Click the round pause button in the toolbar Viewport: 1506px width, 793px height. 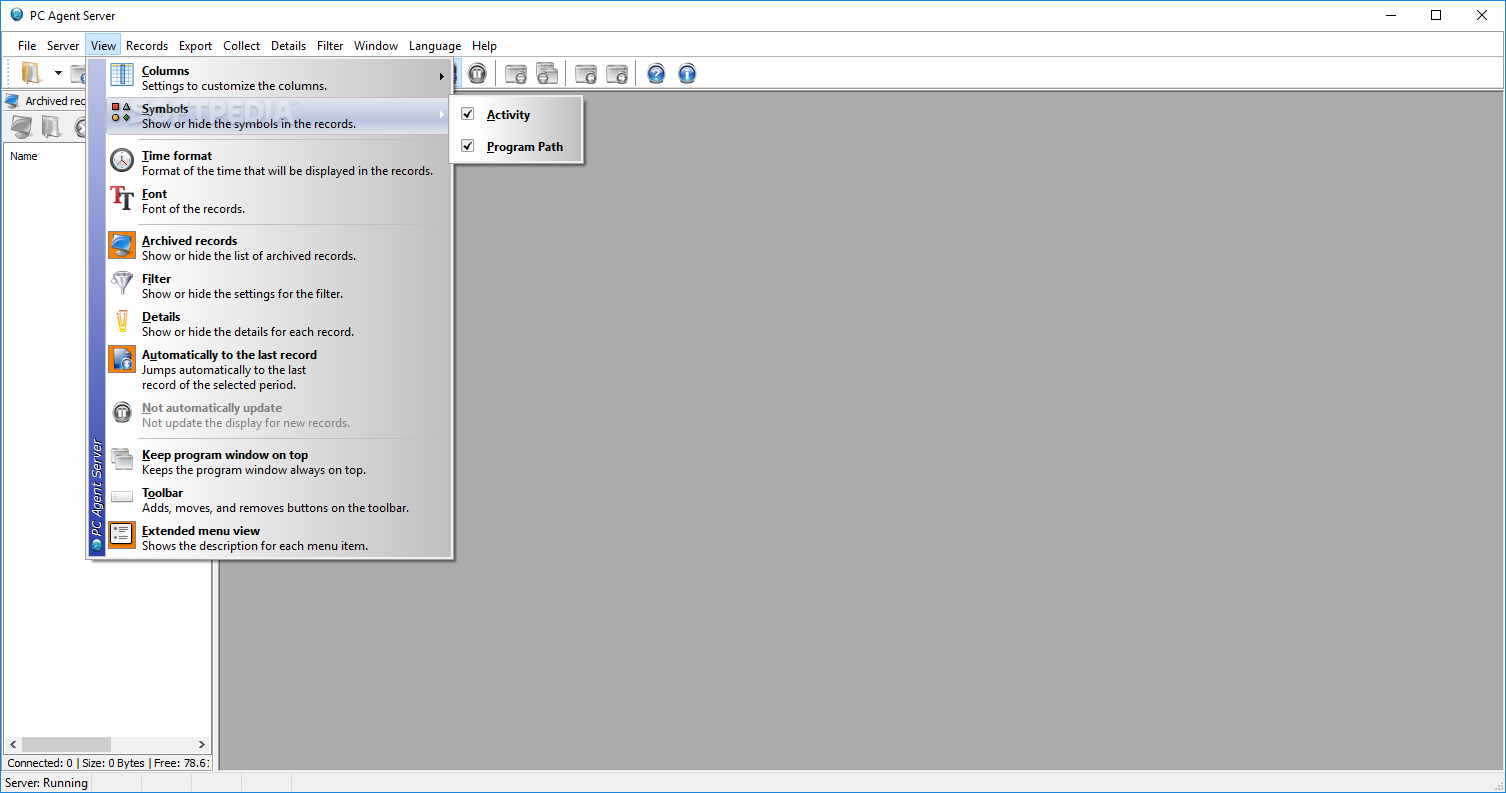(x=477, y=73)
